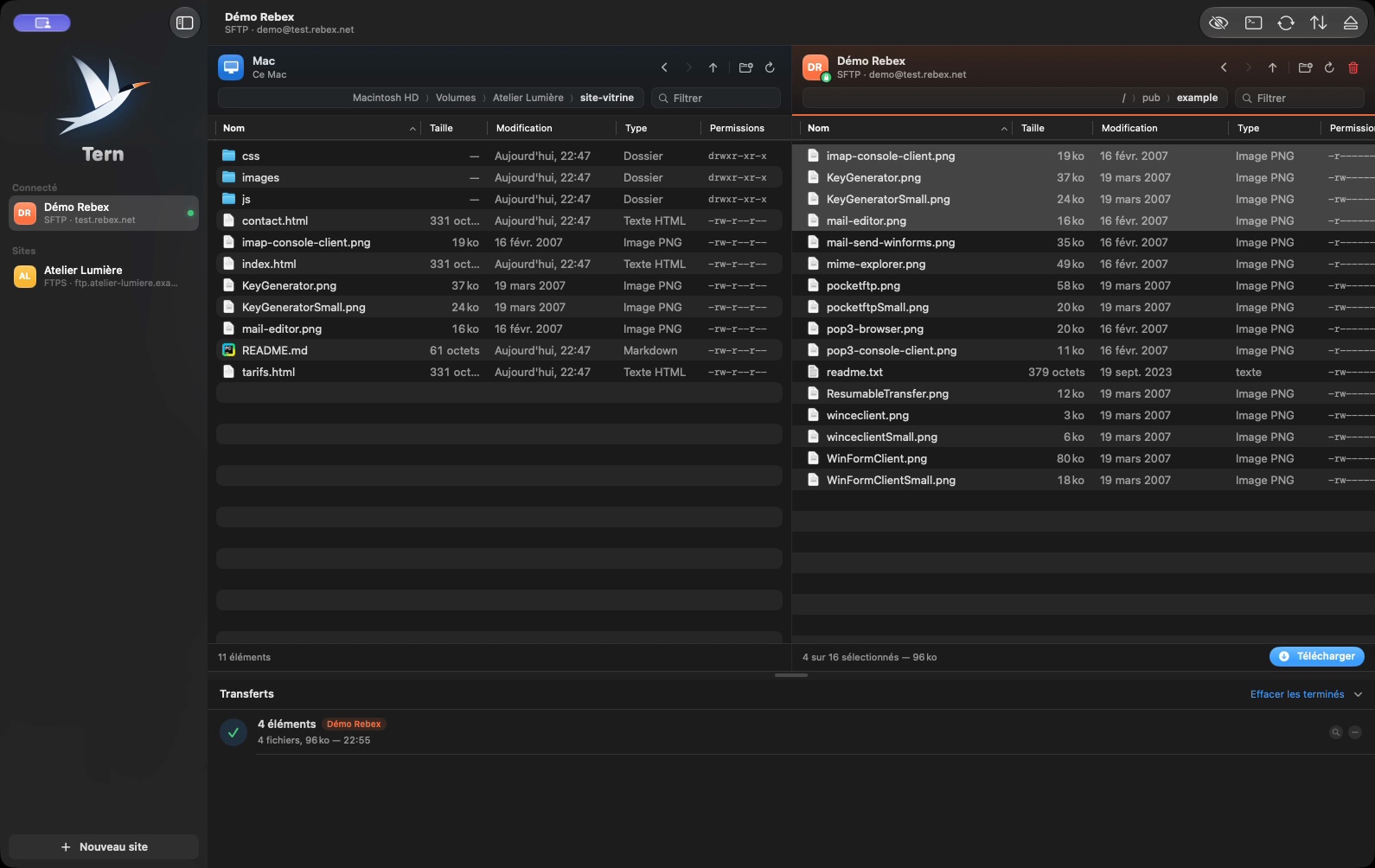Select README.md in the local pane
This screenshot has height=868, width=1375.
click(499, 350)
